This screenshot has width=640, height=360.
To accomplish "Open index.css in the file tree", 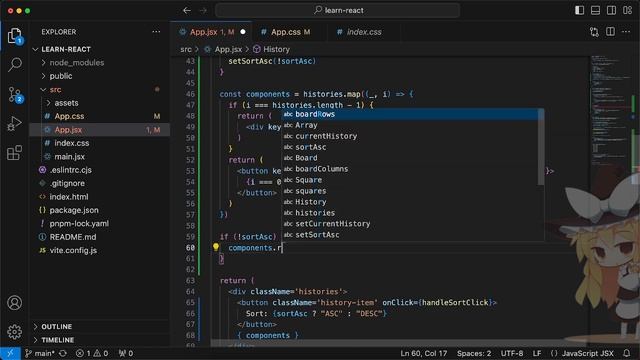I will point(71,143).
